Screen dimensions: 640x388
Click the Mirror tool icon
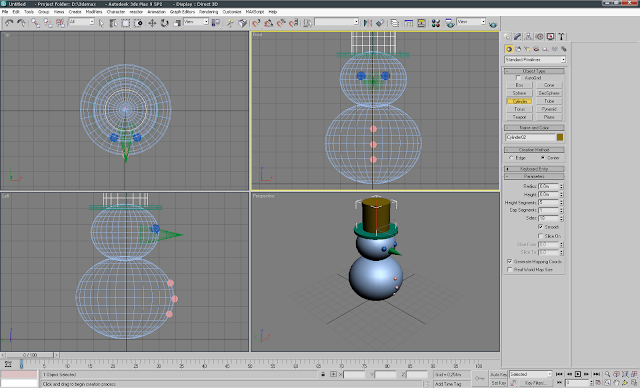[x=367, y=23]
